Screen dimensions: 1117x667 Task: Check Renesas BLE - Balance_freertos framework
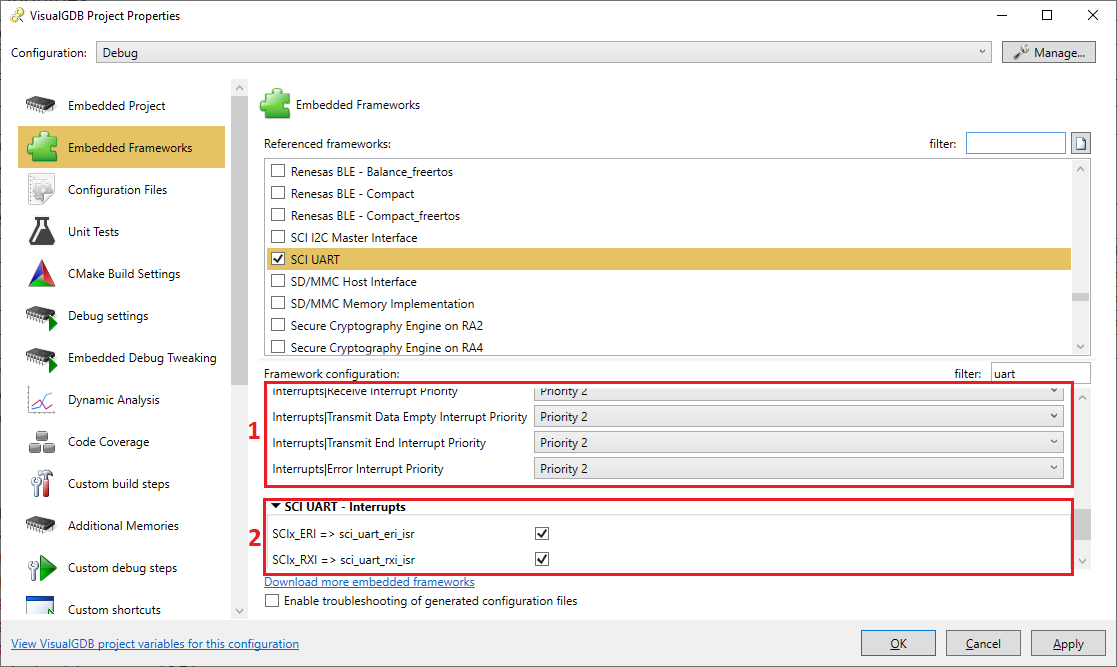click(278, 171)
